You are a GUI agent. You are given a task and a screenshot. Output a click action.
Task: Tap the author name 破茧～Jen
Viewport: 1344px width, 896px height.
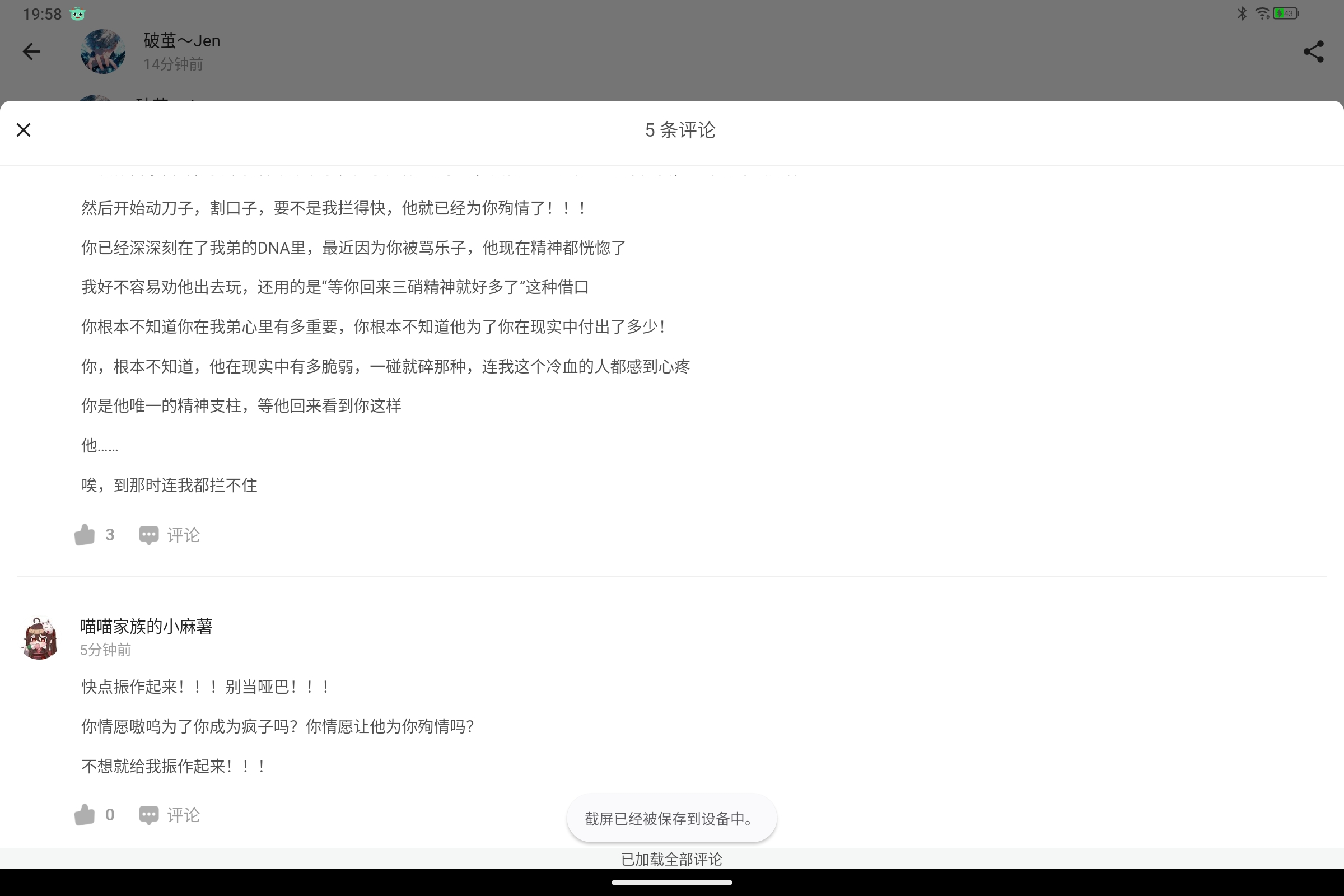coord(181,41)
